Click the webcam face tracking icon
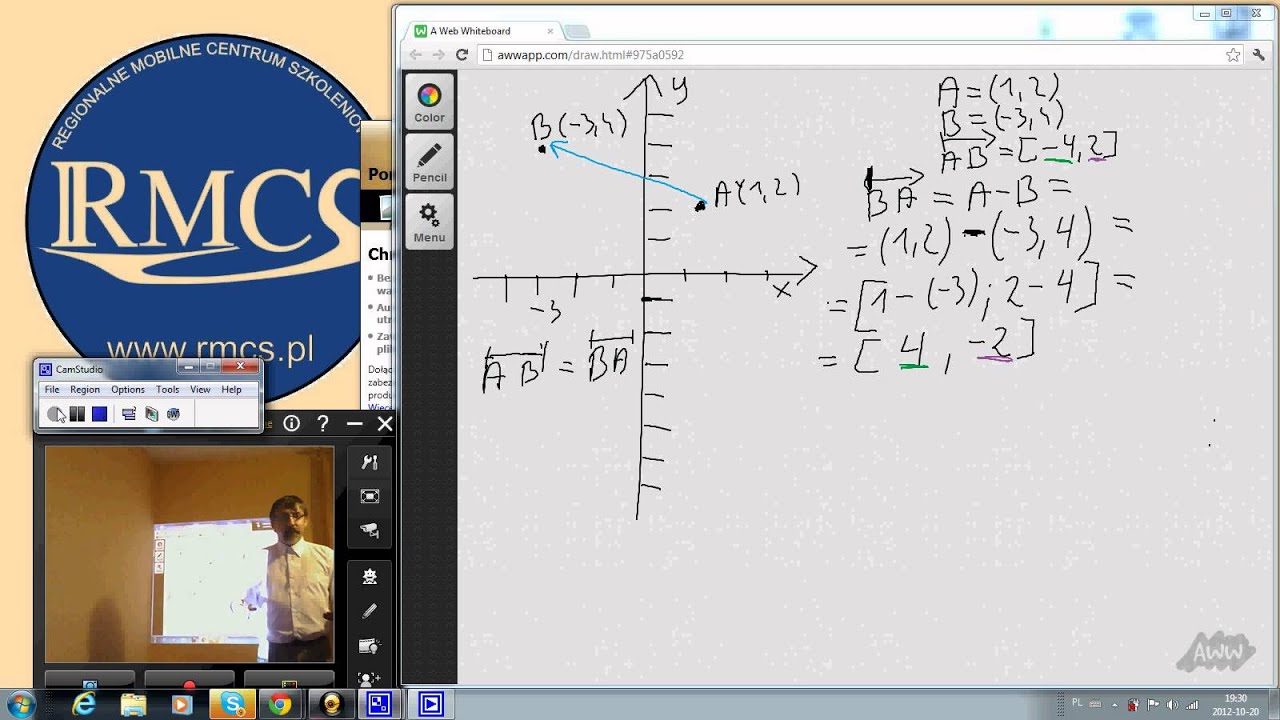This screenshot has width=1280, height=720. 370,679
